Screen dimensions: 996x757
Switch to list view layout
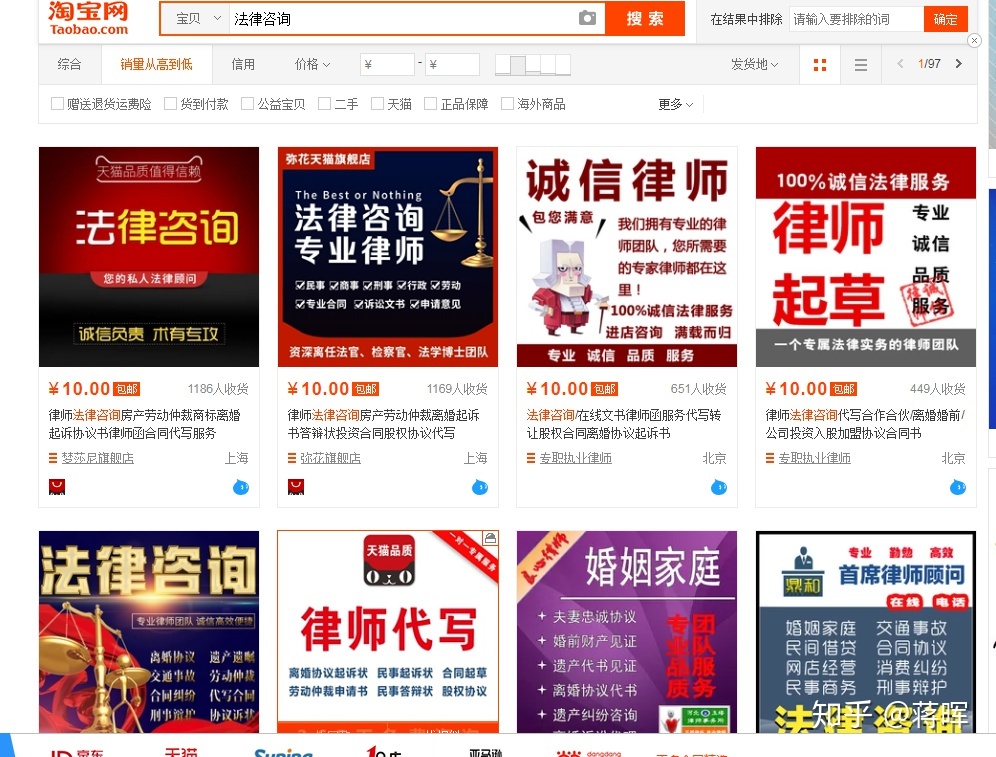tap(860, 63)
